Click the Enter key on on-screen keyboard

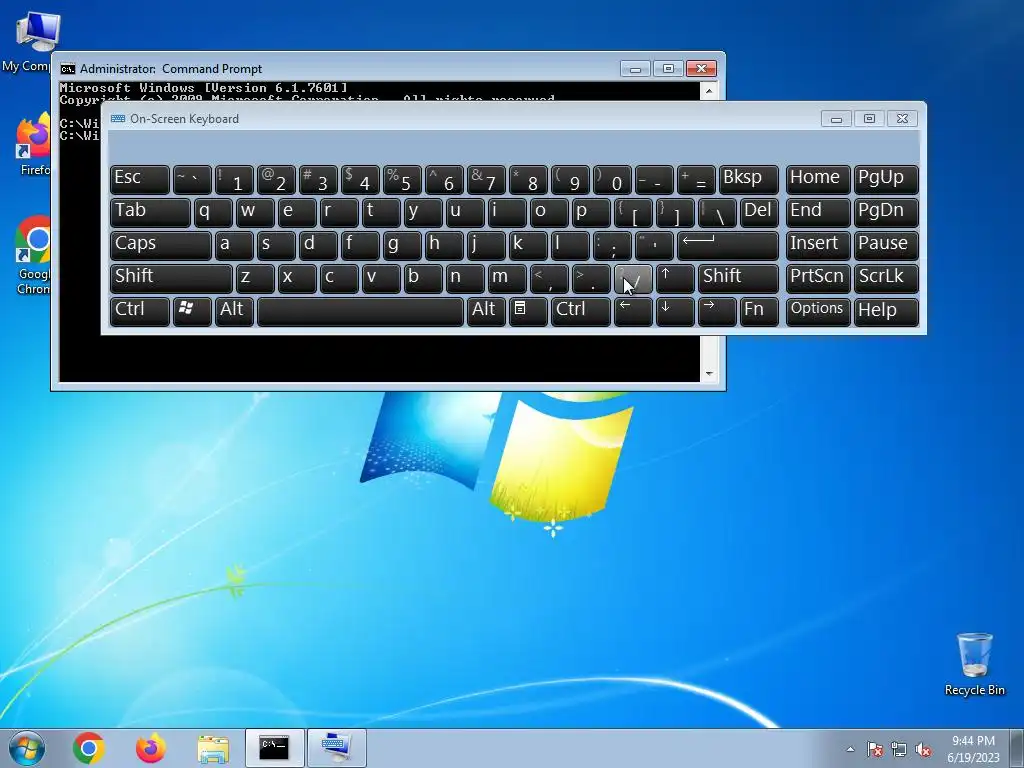[x=728, y=246]
